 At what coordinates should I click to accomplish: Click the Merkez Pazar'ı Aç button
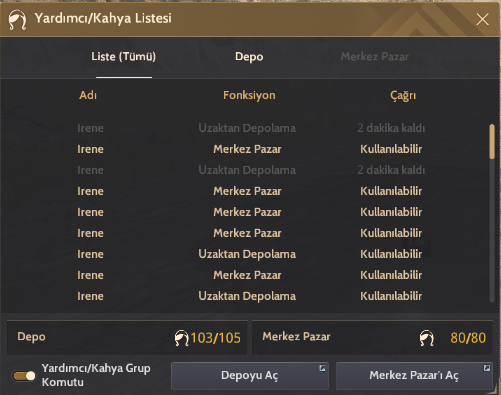(414, 376)
